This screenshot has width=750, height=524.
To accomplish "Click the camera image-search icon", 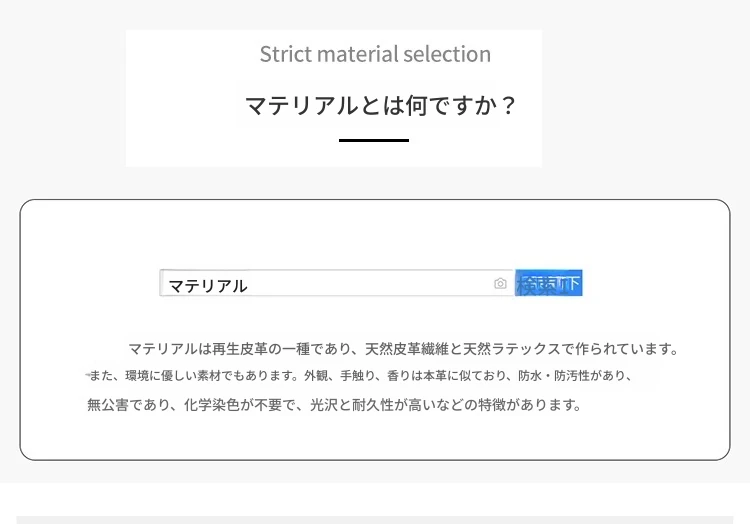I will point(500,284).
